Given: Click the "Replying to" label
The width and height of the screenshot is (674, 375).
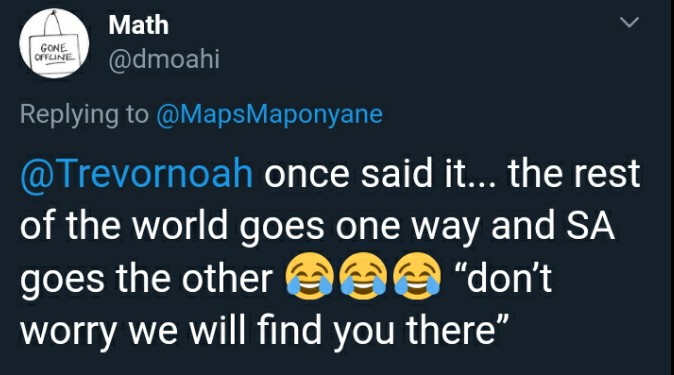Looking at the screenshot, I should 84,115.
